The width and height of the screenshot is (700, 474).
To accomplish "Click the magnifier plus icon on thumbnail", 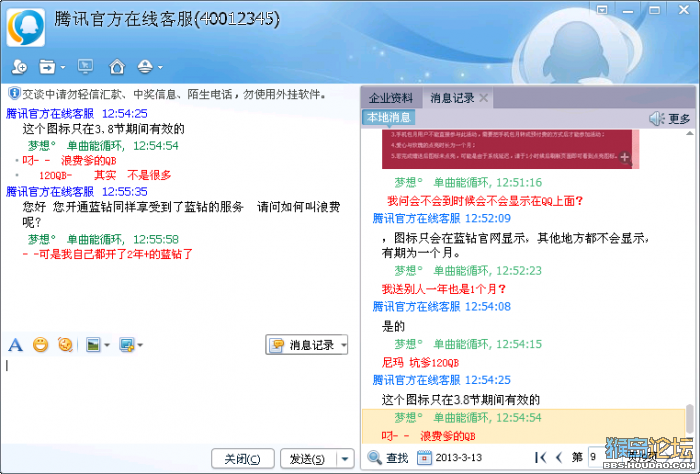I will (x=625, y=158).
